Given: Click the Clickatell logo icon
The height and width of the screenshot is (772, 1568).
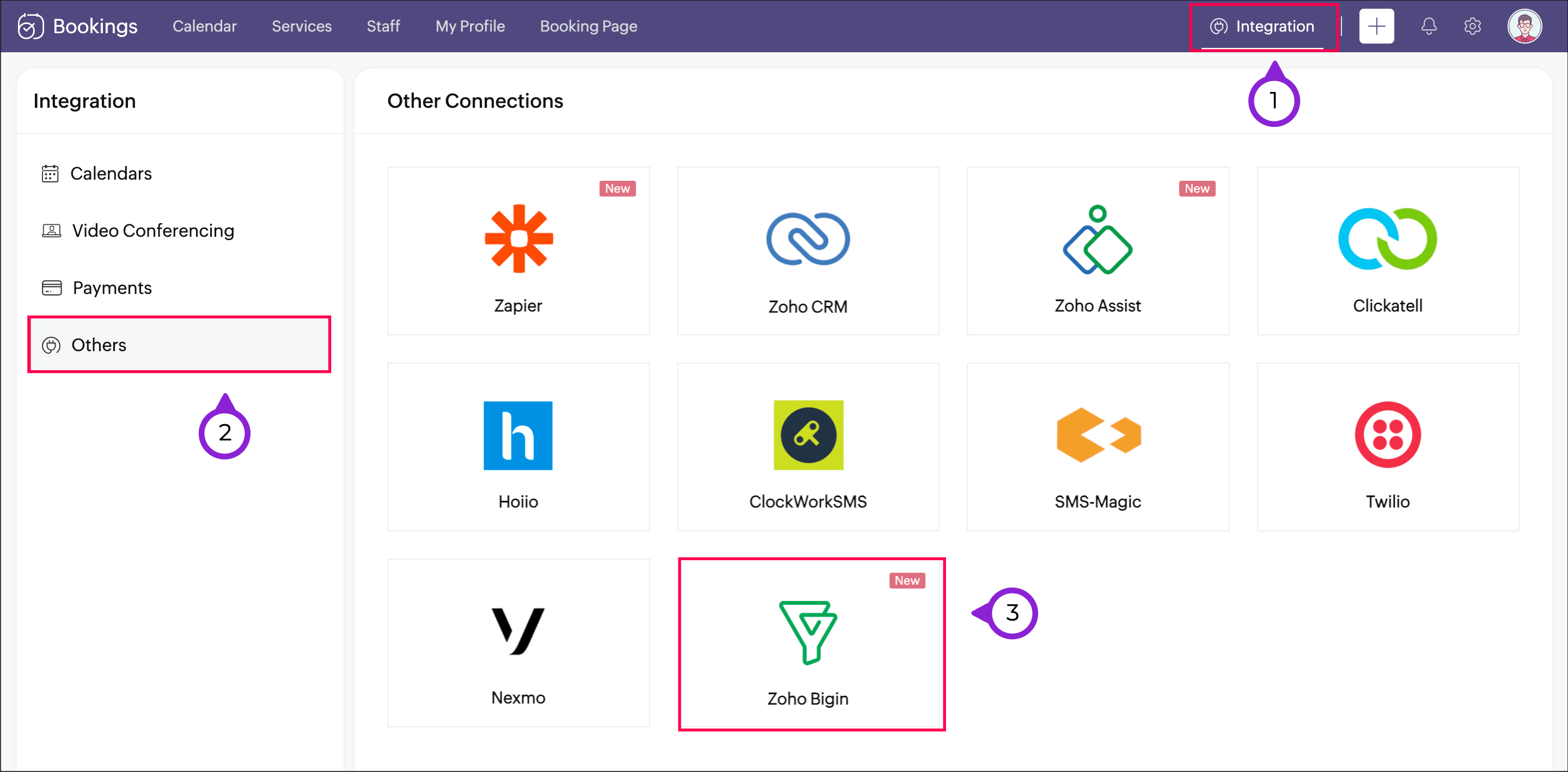Looking at the screenshot, I should click(x=1387, y=238).
